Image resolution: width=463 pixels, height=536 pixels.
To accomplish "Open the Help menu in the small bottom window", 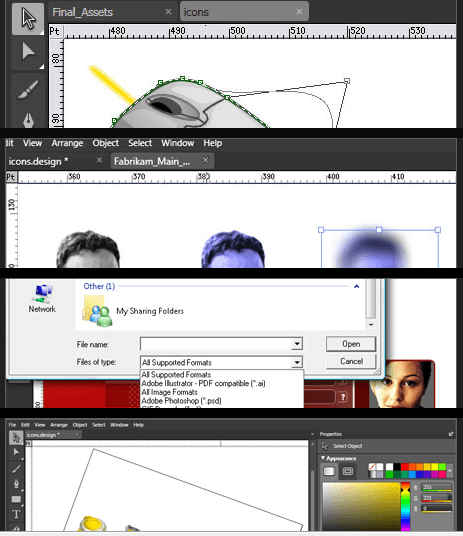I will 138,425.
